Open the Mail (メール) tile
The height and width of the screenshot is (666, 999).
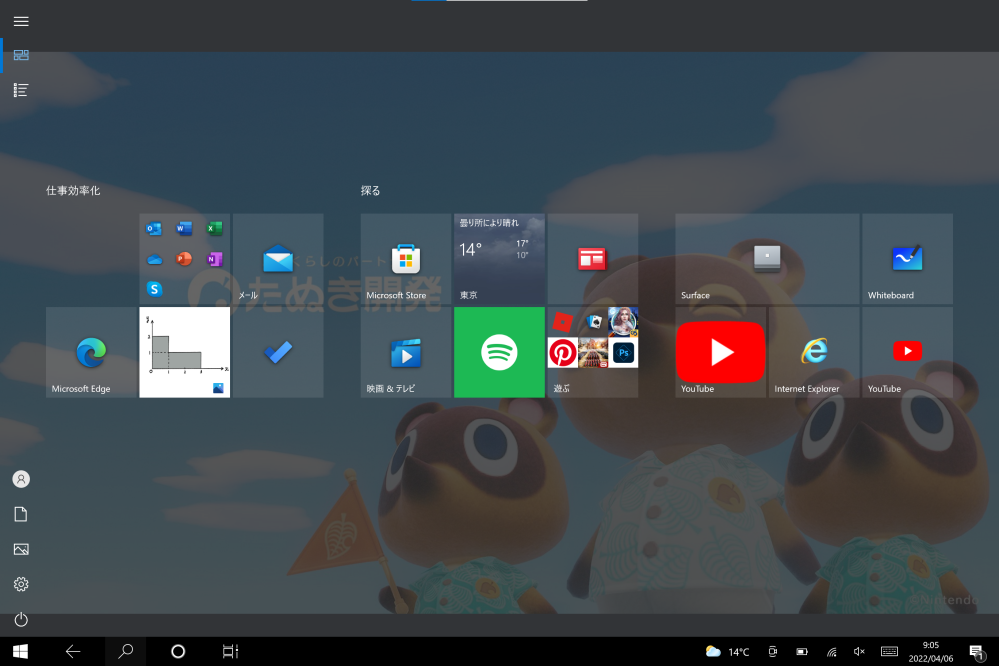pyautogui.click(x=278, y=259)
